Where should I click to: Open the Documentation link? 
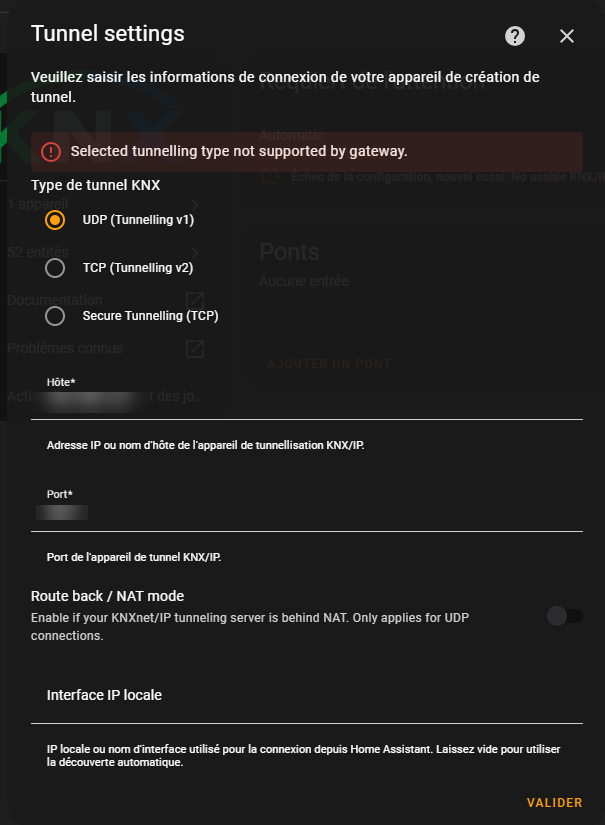[55, 300]
